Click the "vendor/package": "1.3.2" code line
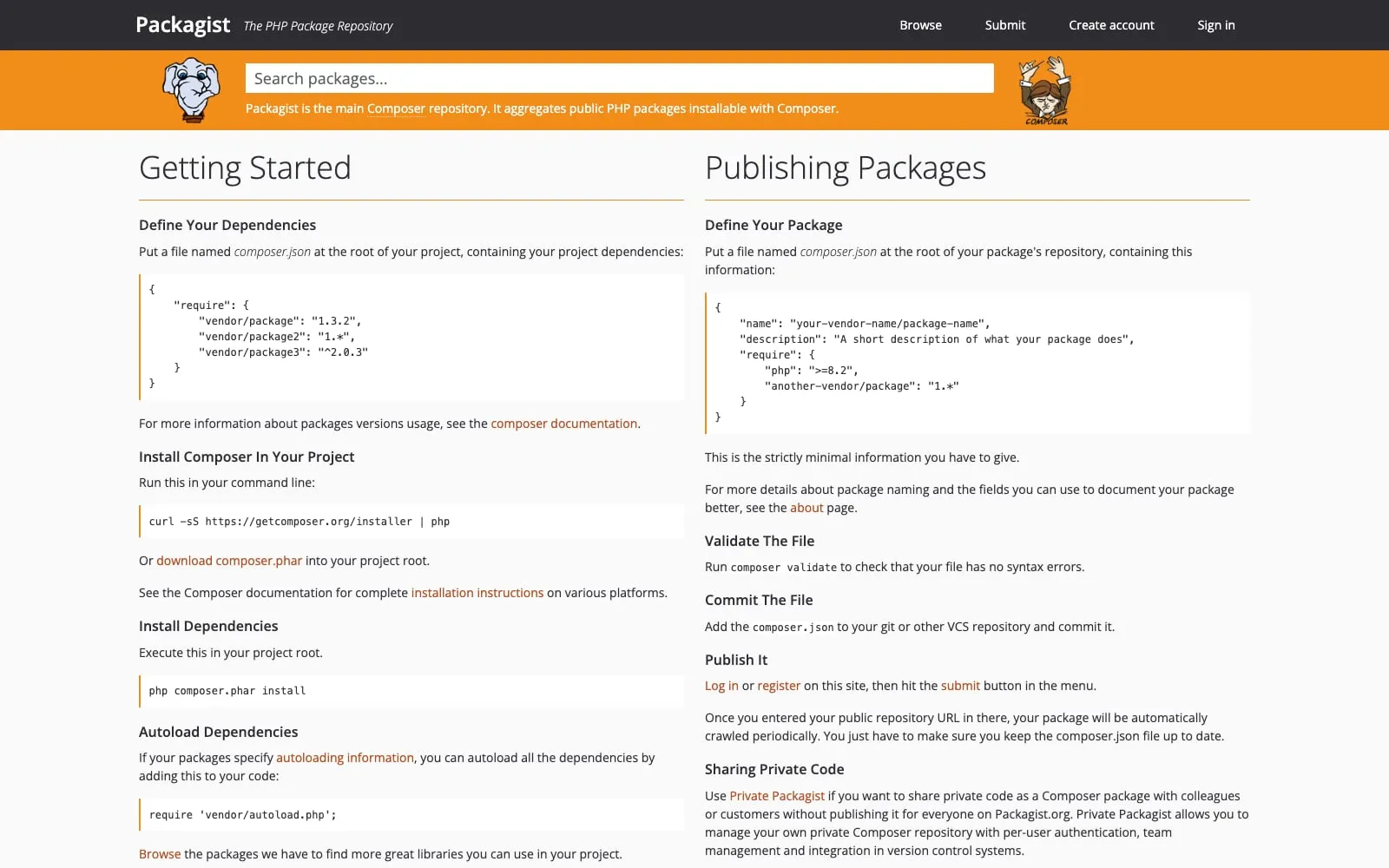This screenshot has width=1389, height=868. point(280,321)
